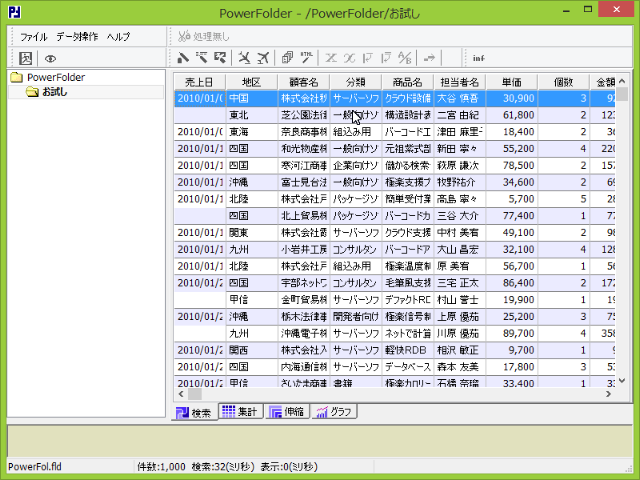Viewport: 640px width, 480px height.
Task: Select the 東北 region cell
Action: 251,115
